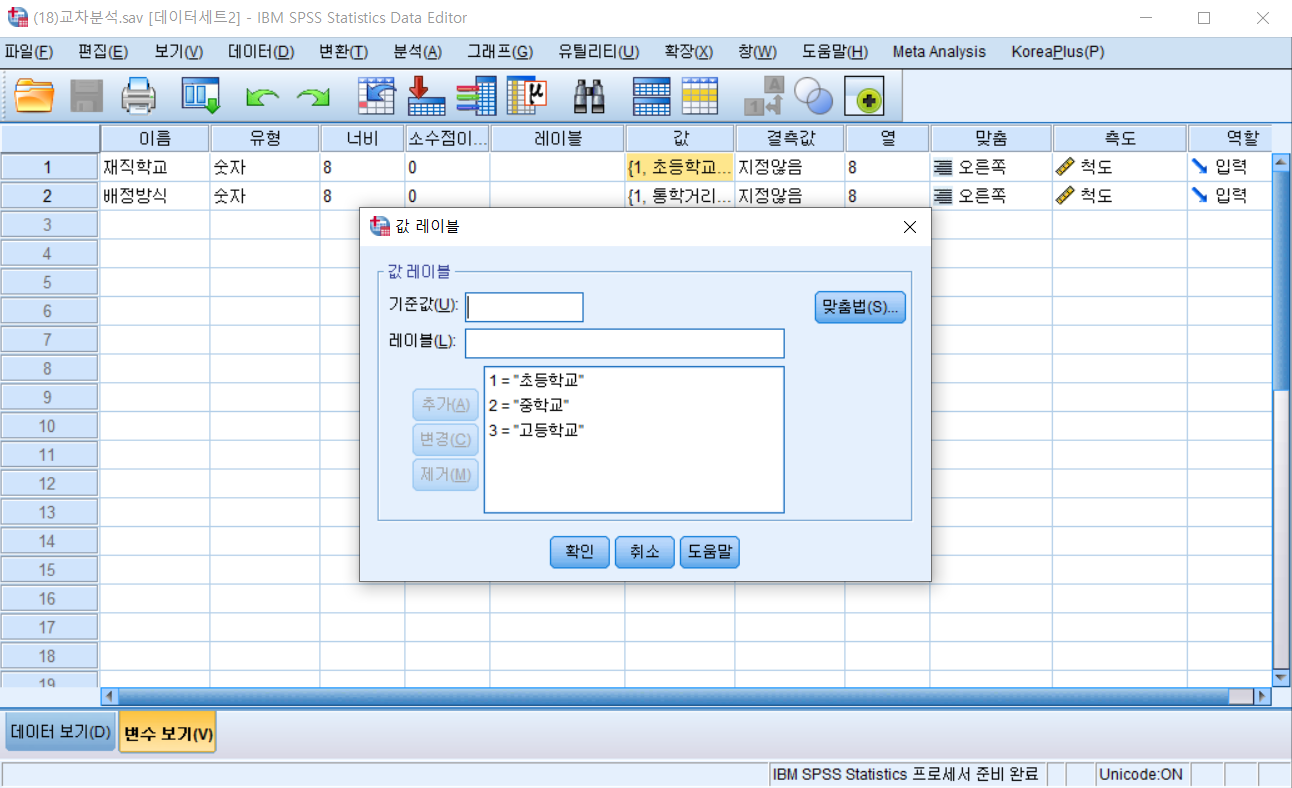Click the Variables info toolbar icon
This screenshot has width=1292, height=788.
477,97
